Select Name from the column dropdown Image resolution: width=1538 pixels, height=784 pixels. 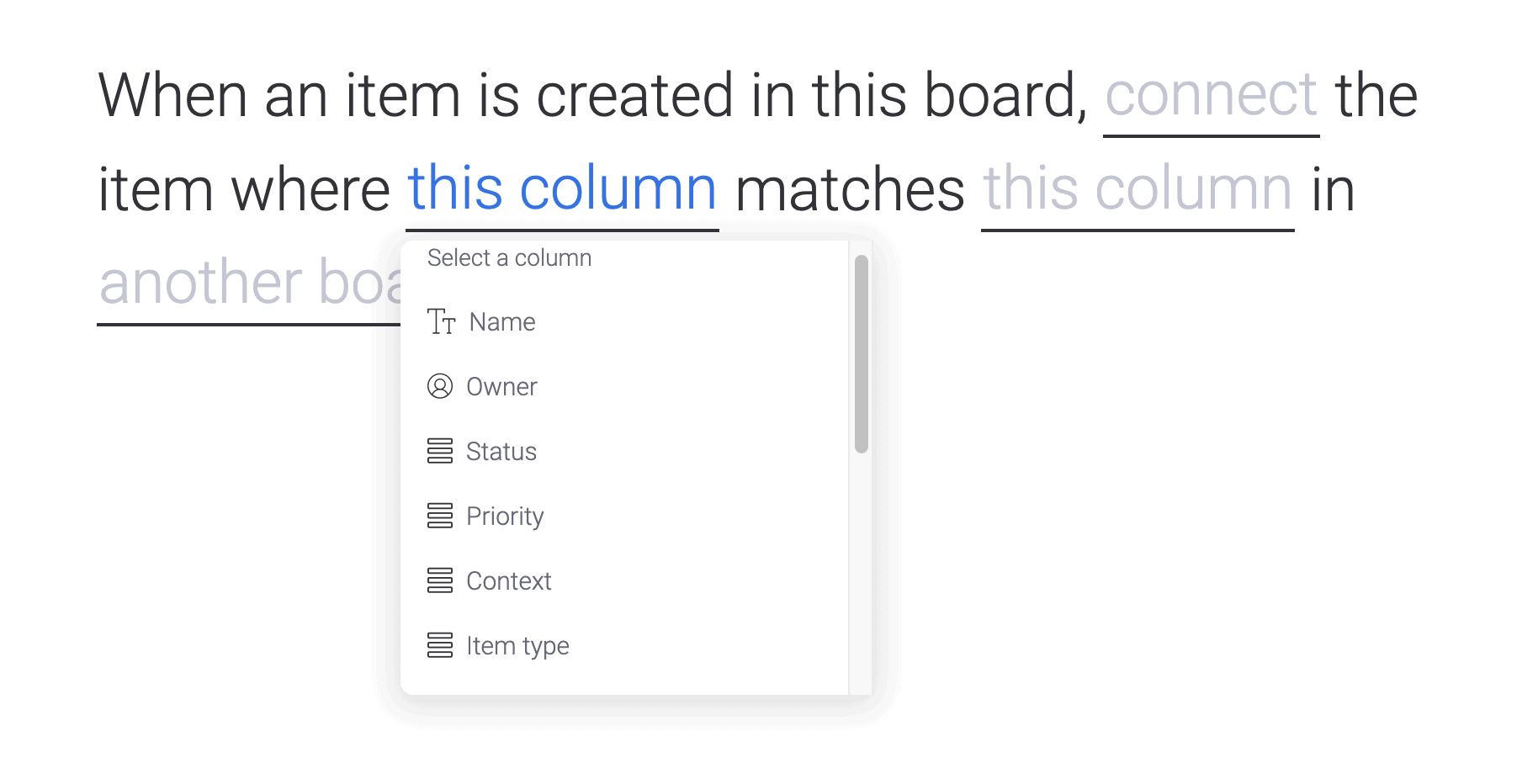[x=501, y=321]
